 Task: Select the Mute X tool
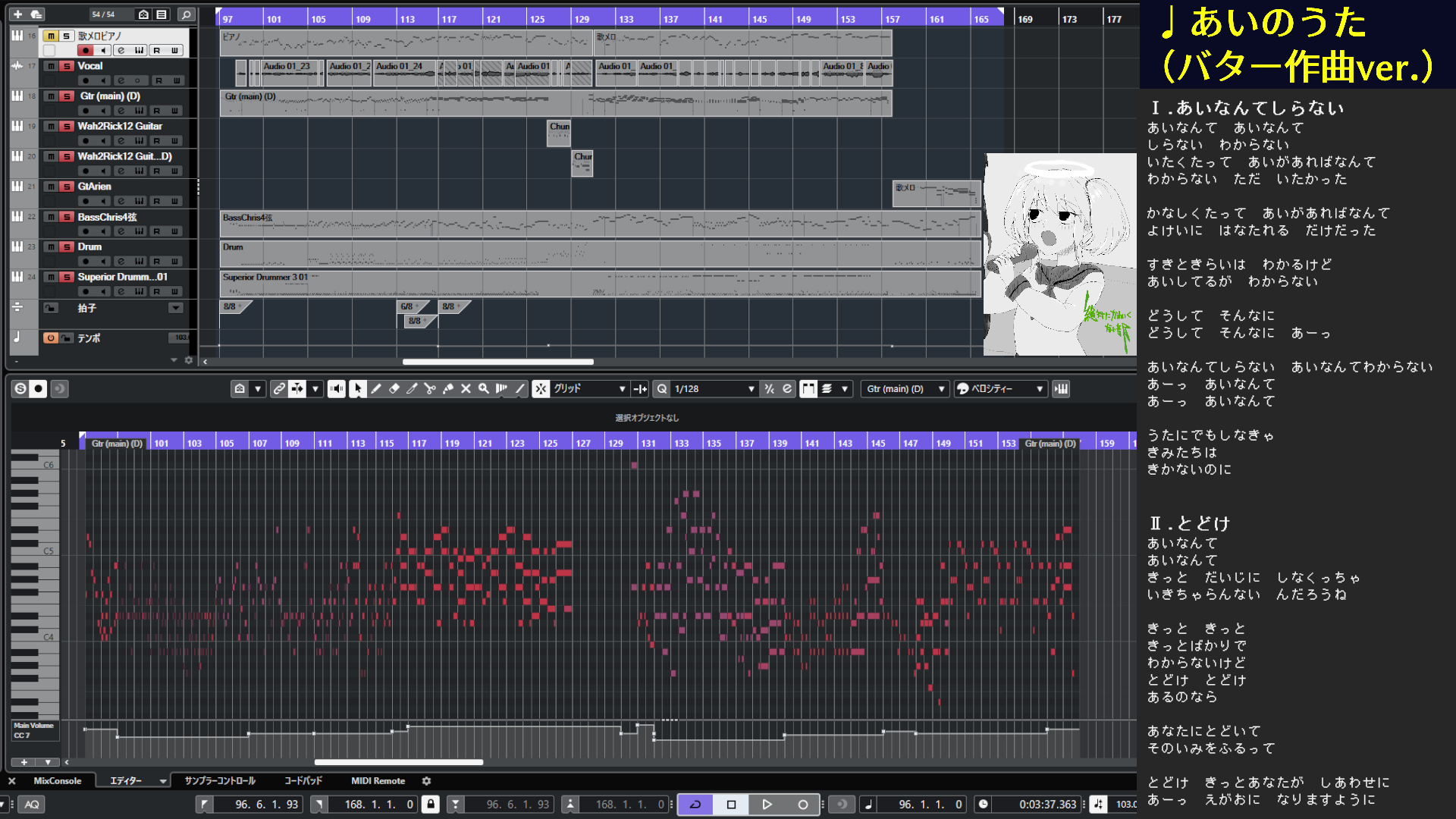click(466, 389)
